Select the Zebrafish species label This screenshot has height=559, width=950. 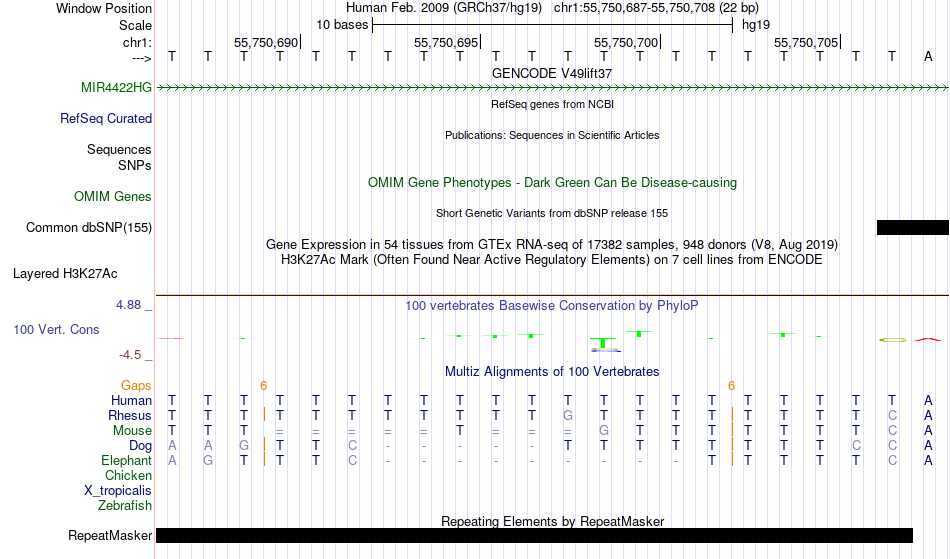125,505
